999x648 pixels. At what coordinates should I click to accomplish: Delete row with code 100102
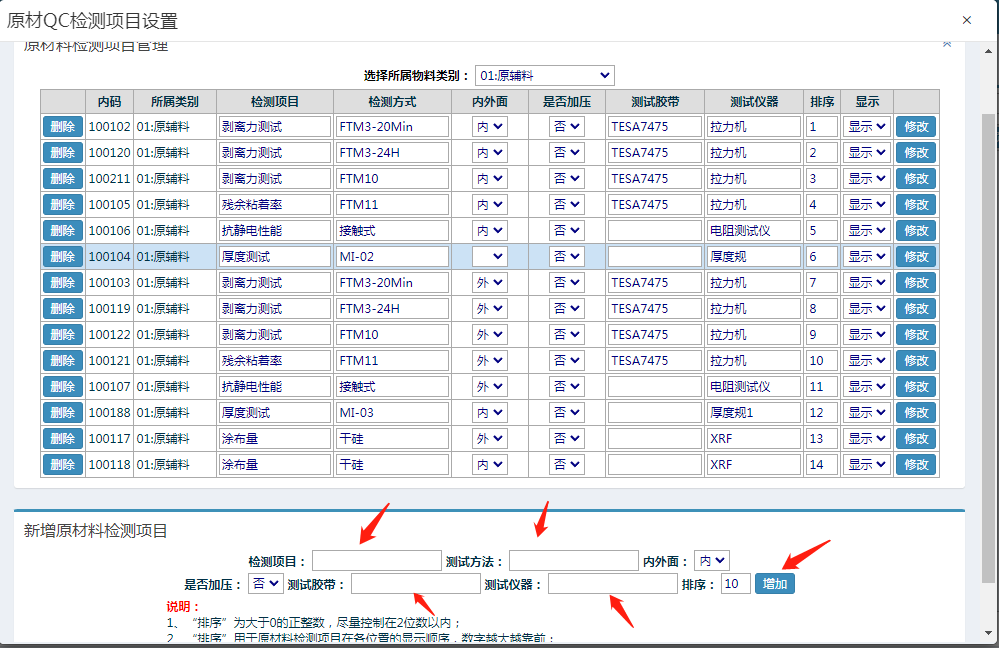pos(62,127)
